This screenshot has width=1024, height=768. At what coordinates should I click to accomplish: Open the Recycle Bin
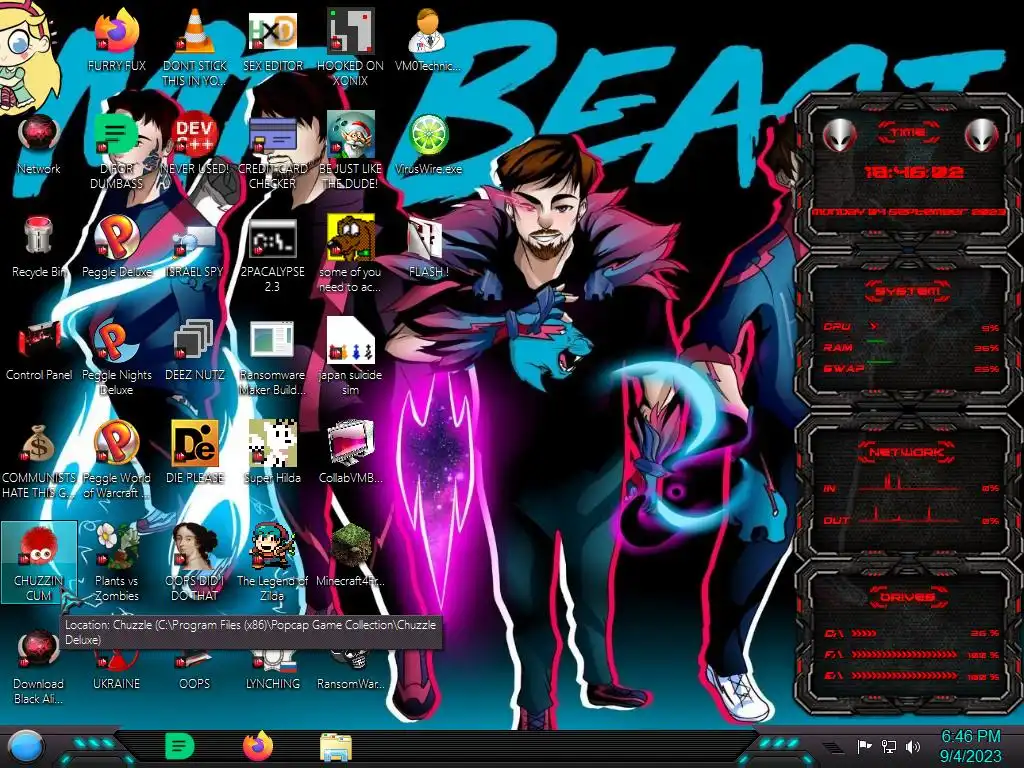pyautogui.click(x=39, y=247)
